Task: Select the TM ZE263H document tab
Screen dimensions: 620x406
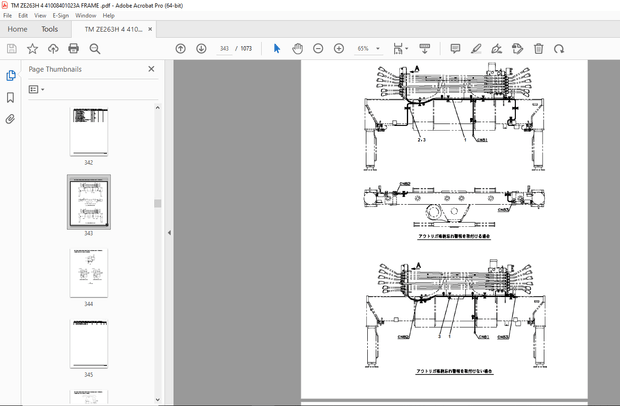Action: [x=113, y=29]
